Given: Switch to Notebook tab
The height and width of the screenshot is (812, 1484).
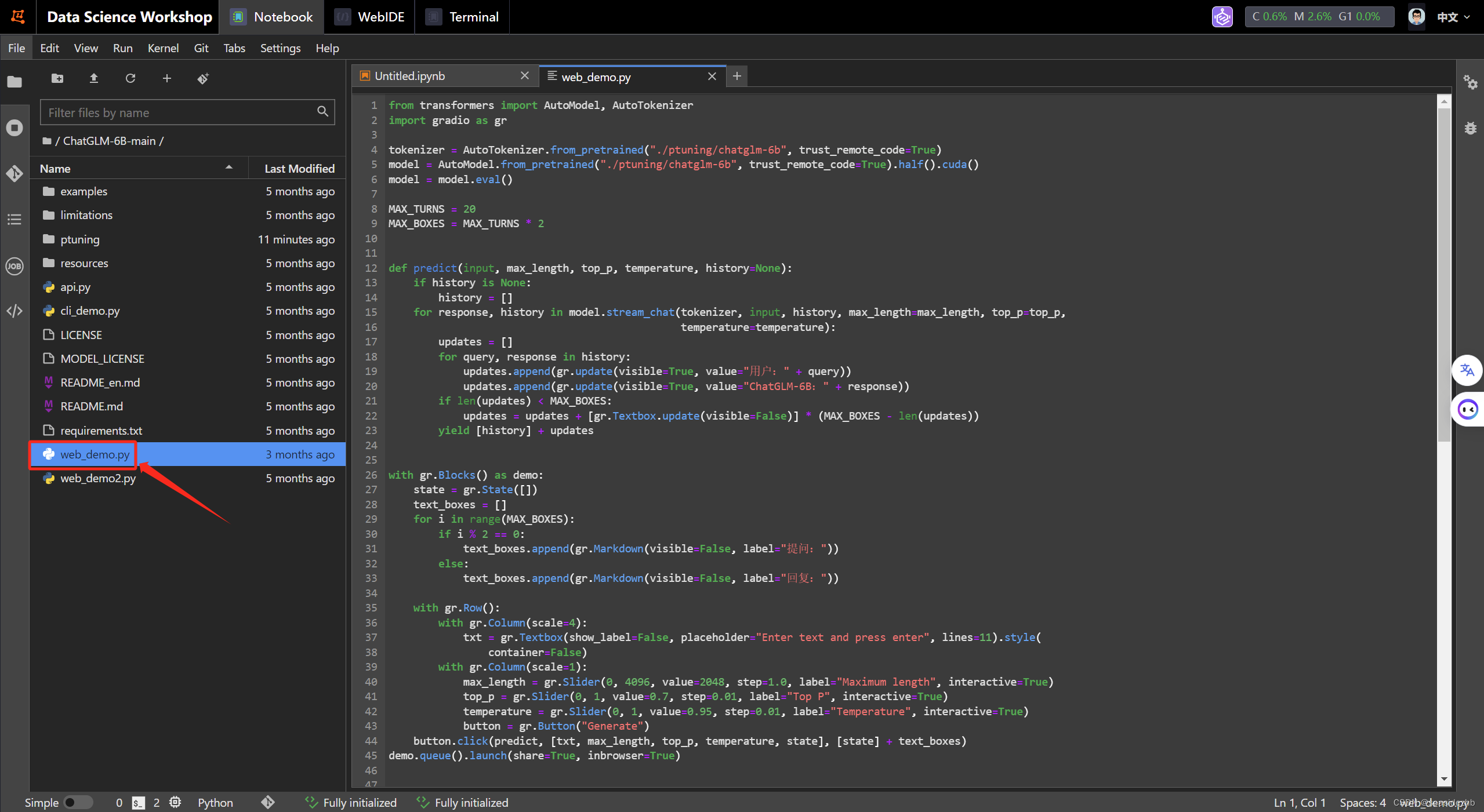Looking at the screenshot, I should (x=275, y=17).
